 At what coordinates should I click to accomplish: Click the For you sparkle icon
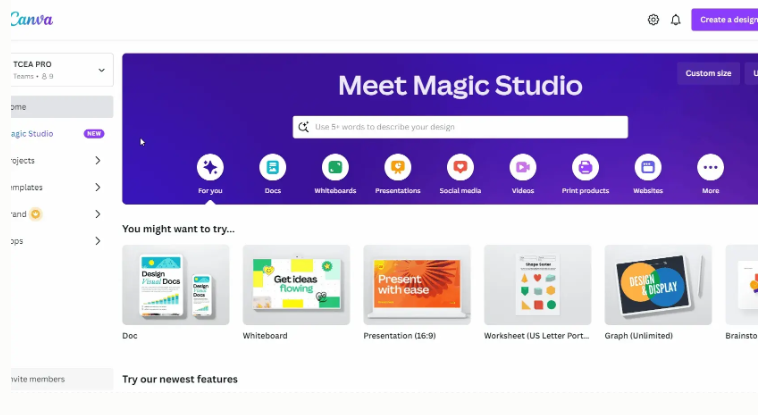210,167
